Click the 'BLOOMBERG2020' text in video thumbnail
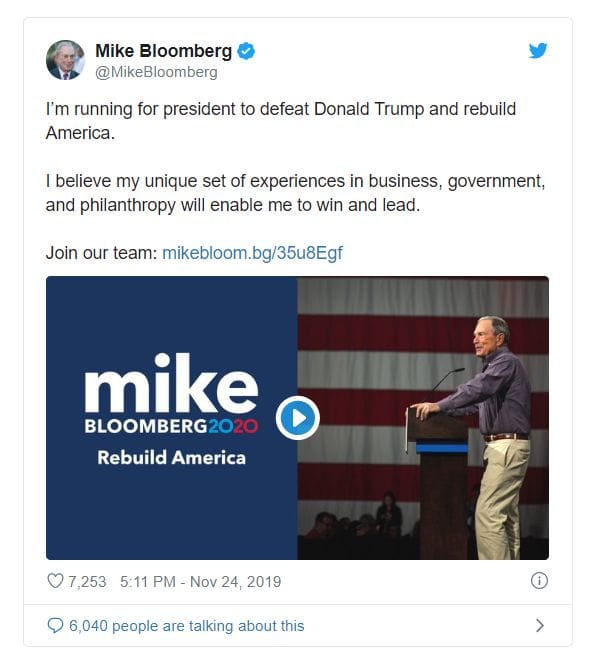Screen dimensions: 611x671 click(171, 426)
